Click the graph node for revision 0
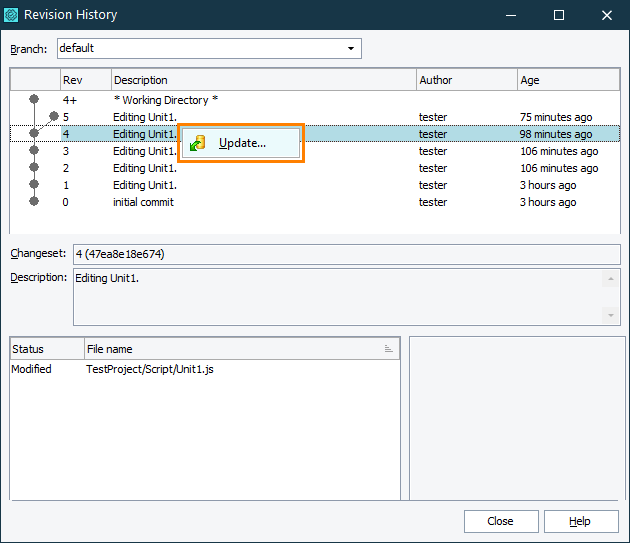 [34, 202]
